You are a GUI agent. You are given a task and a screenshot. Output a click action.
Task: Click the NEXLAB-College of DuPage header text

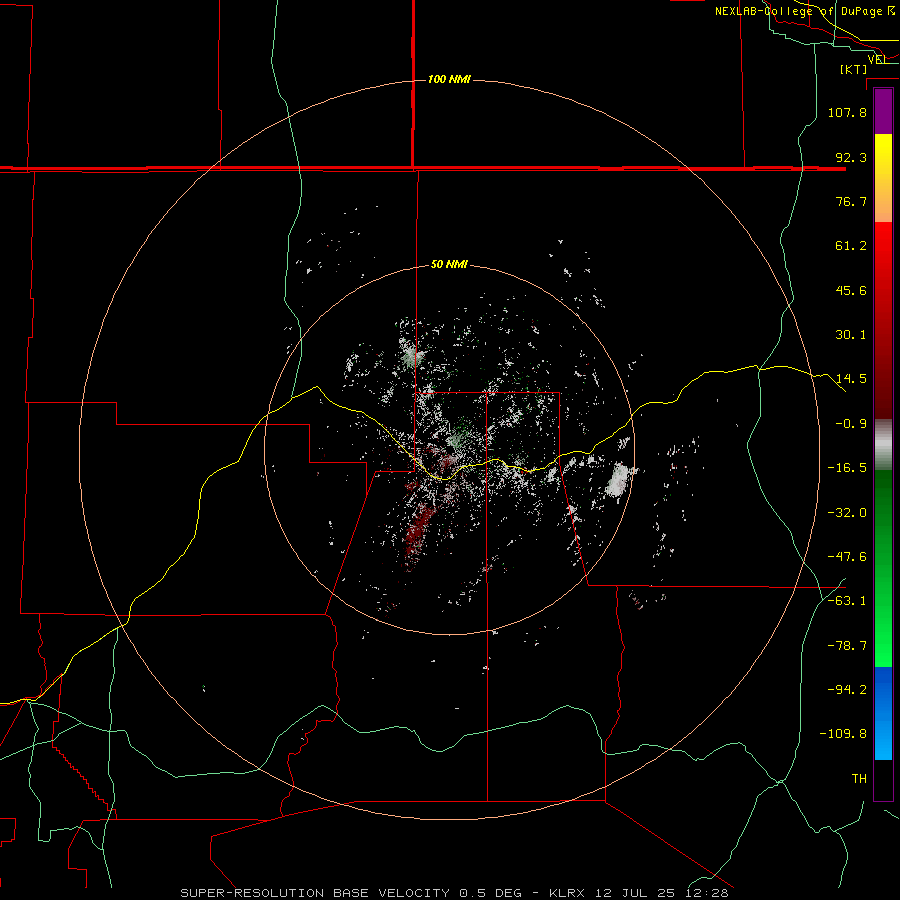pos(805,11)
